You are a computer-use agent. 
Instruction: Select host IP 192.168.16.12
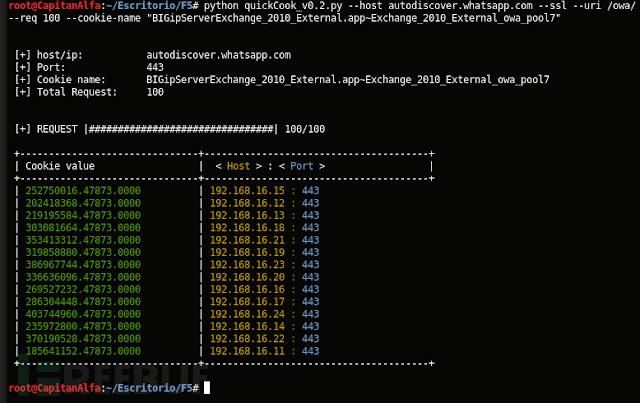click(247, 203)
